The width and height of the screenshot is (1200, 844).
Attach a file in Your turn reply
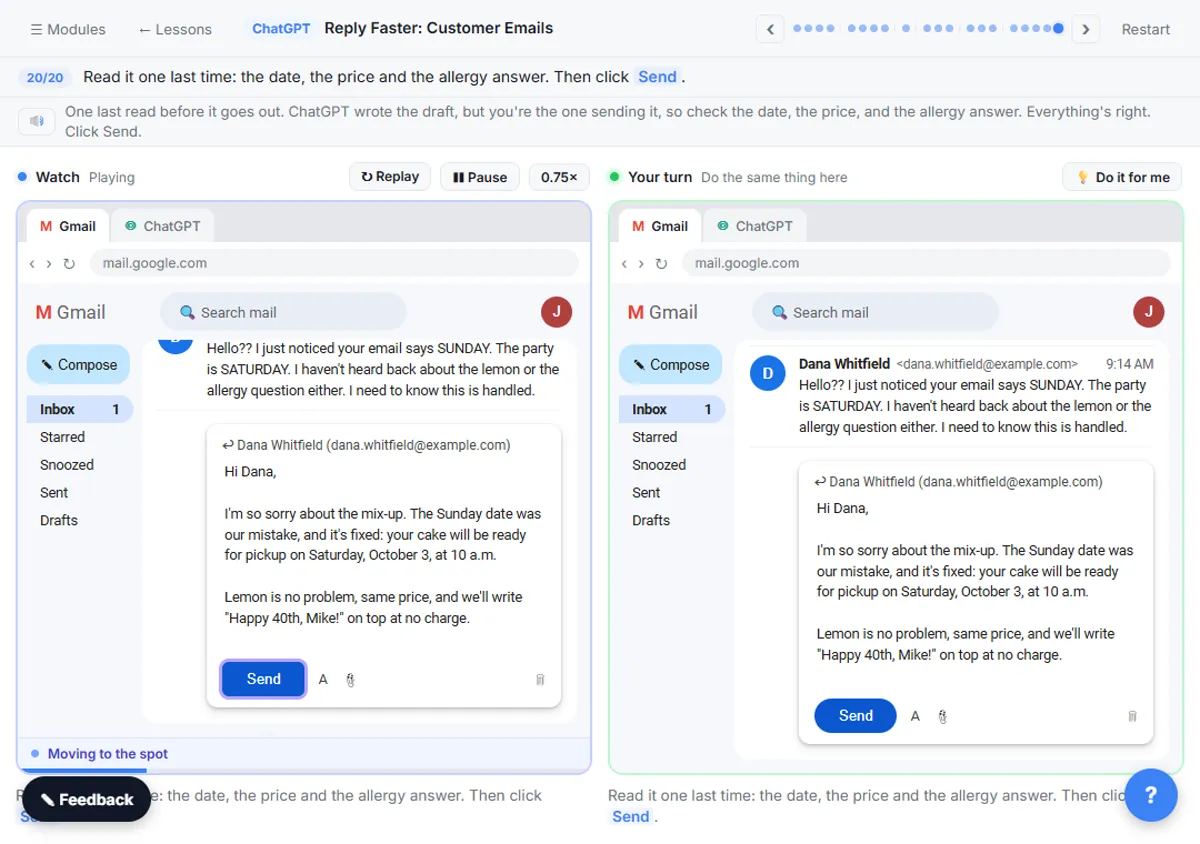pyautogui.click(x=942, y=716)
